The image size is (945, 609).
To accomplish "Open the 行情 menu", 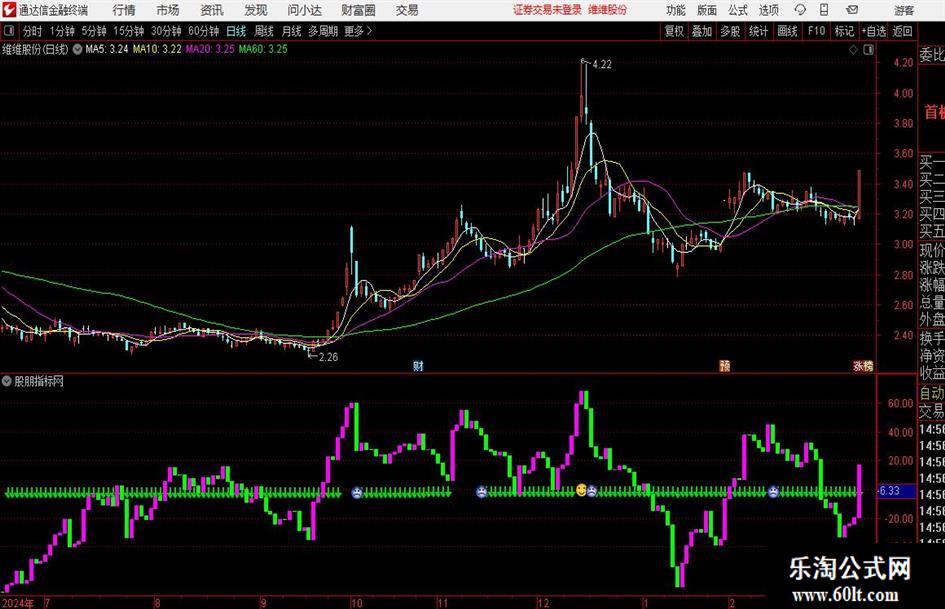I will click(124, 10).
